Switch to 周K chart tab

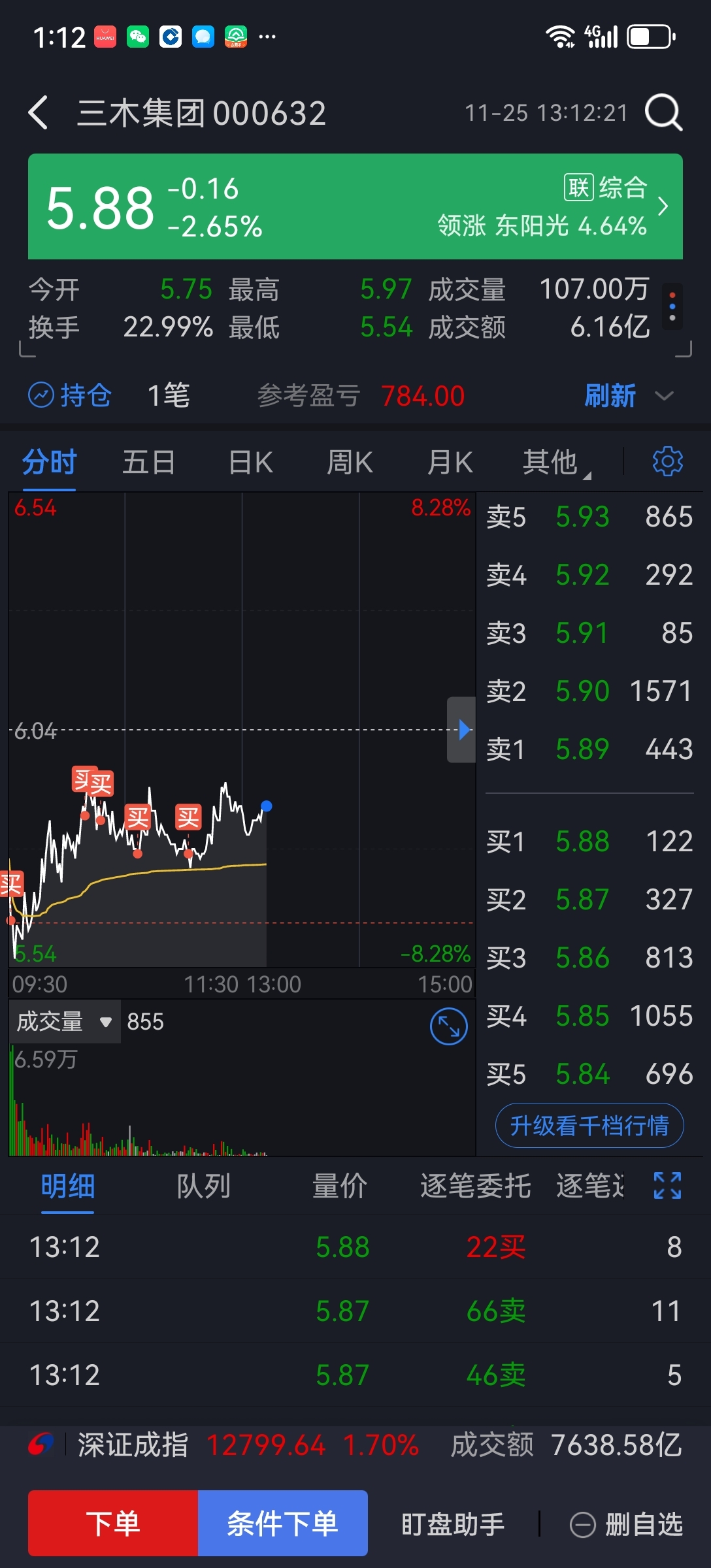pyautogui.click(x=350, y=462)
